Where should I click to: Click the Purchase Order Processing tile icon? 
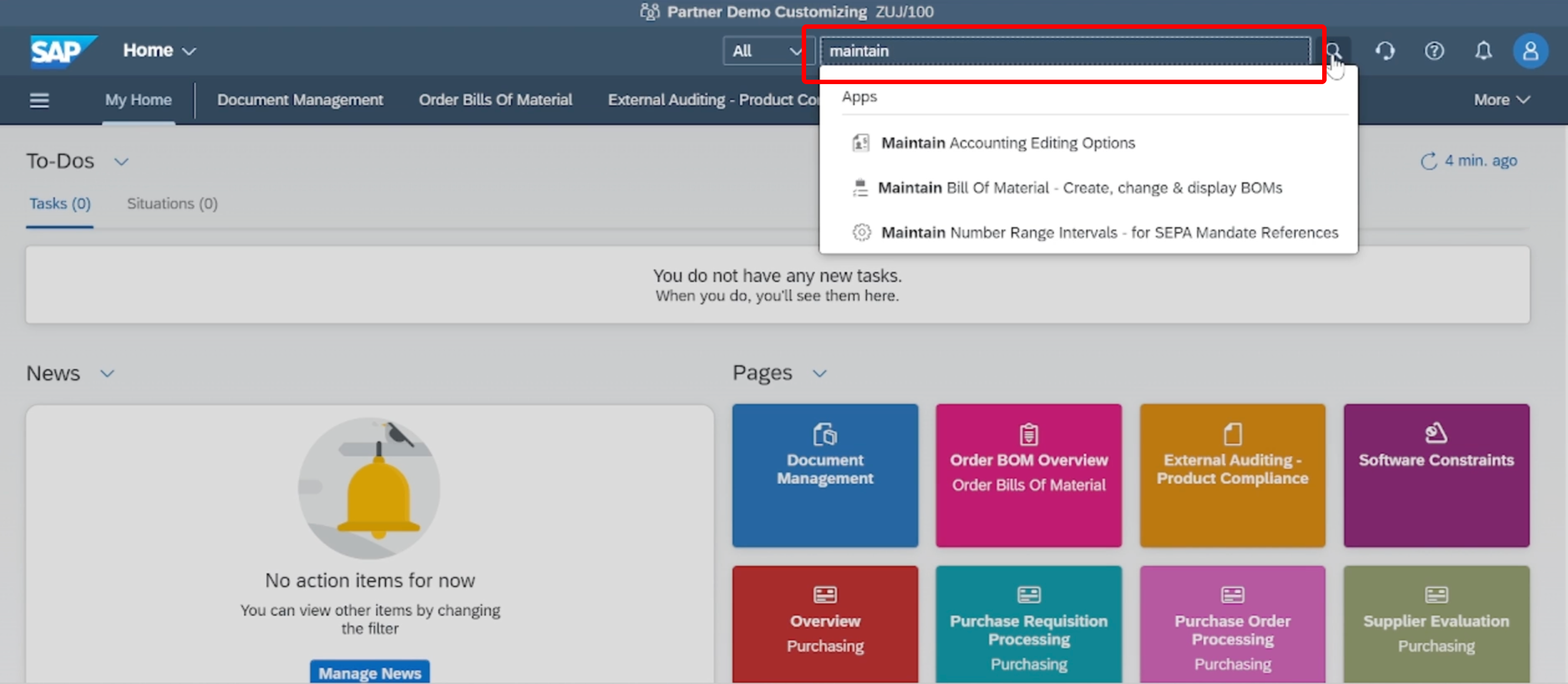tap(1232, 594)
